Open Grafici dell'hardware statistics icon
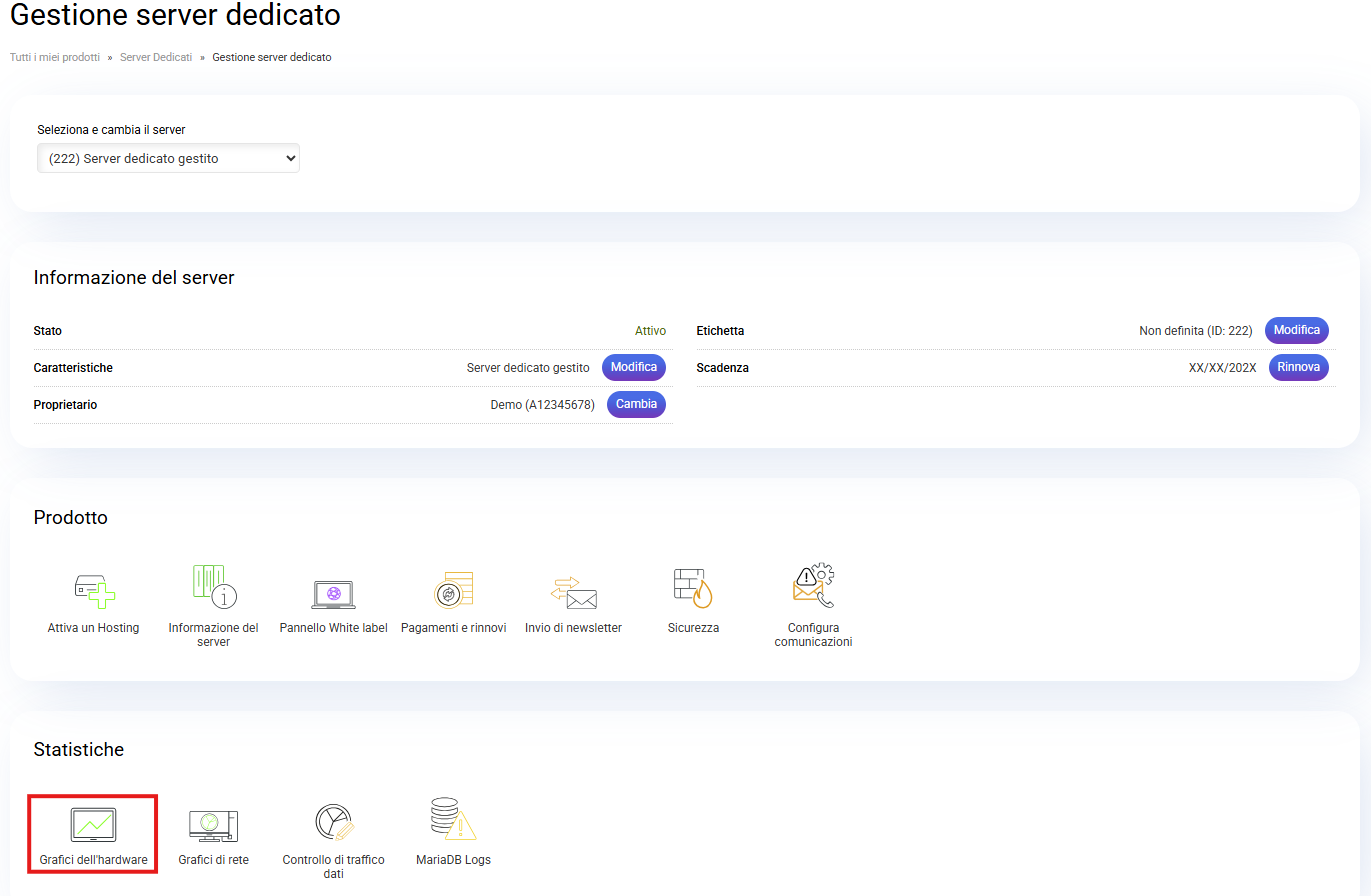This screenshot has height=896, width=1371. point(93,825)
